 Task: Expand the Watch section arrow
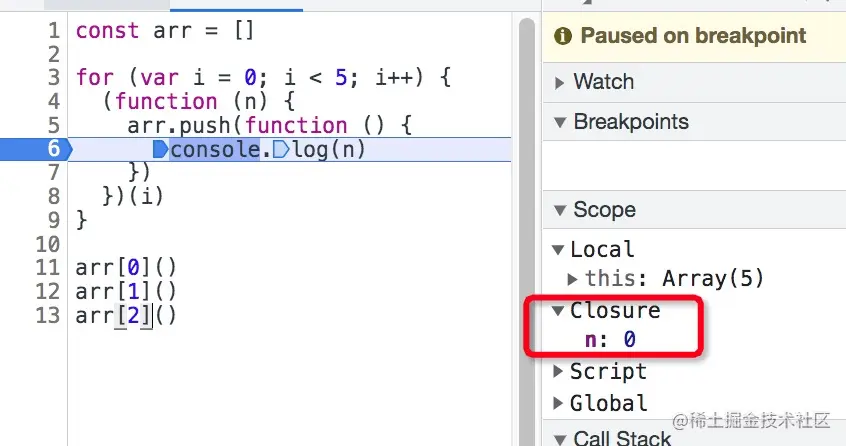click(x=560, y=83)
